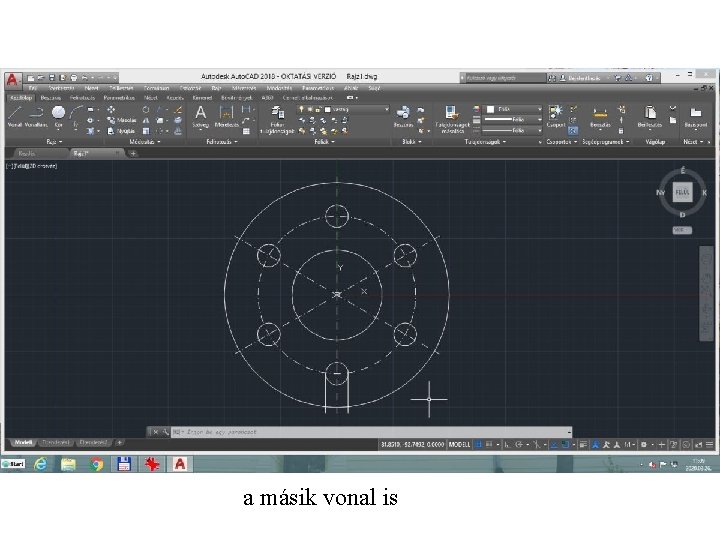720x540 pixels.
Task: Click the Másolás (Copy) tool
Action: click(122, 120)
